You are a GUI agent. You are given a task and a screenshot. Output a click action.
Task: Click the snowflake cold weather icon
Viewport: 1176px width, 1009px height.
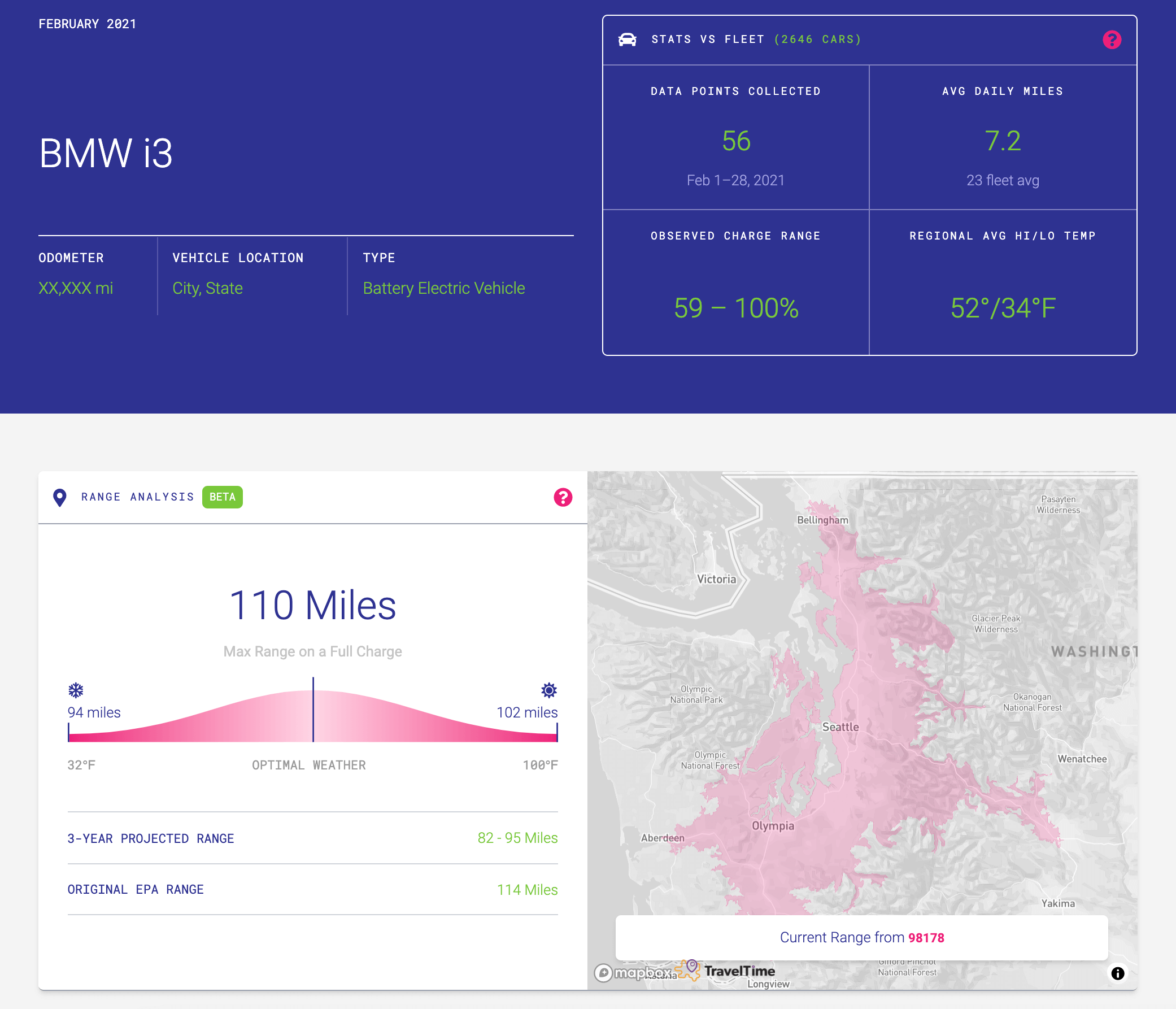76,690
